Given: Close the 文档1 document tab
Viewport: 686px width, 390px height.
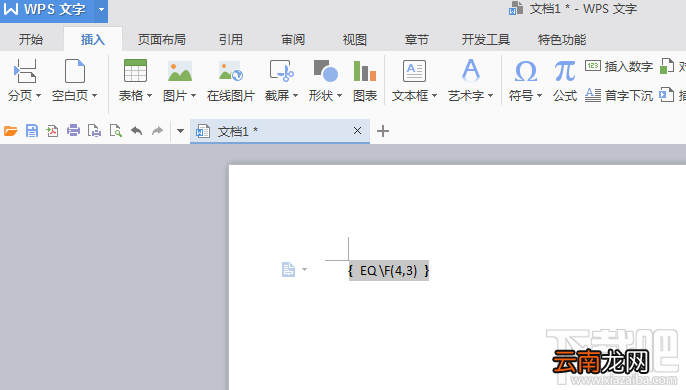Looking at the screenshot, I should point(357,130).
